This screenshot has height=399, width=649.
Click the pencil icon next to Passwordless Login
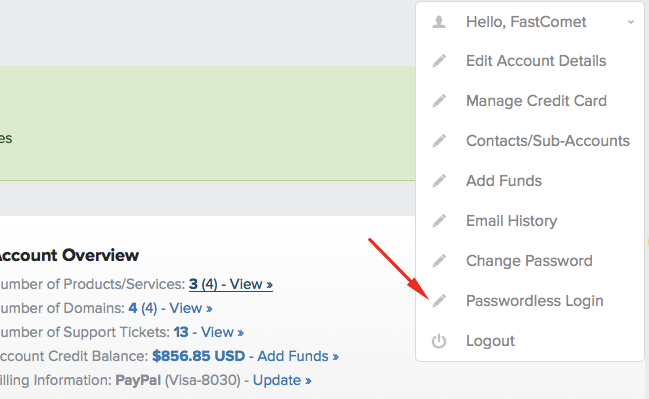tap(439, 301)
